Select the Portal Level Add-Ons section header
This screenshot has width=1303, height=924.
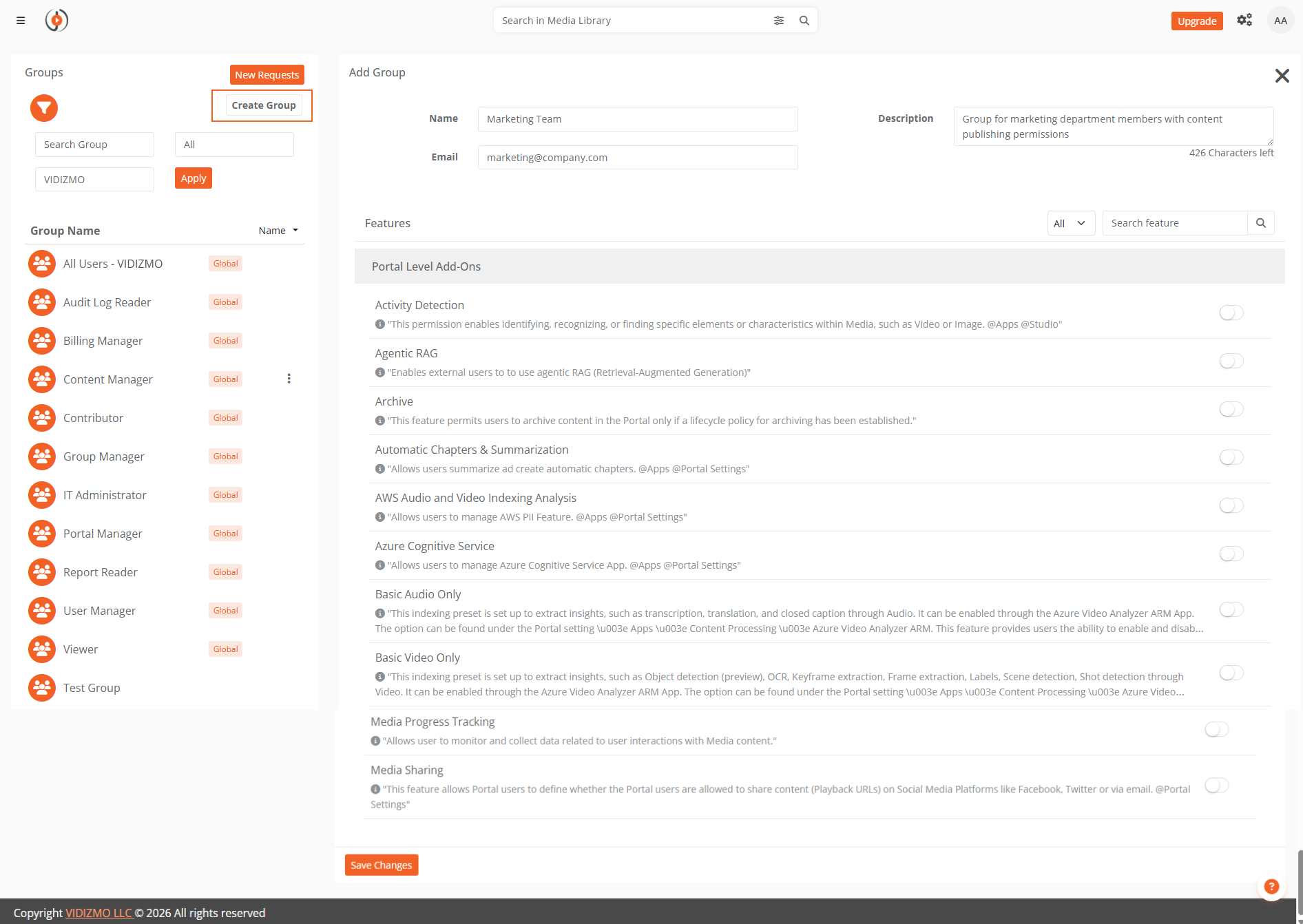[x=426, y=266]
